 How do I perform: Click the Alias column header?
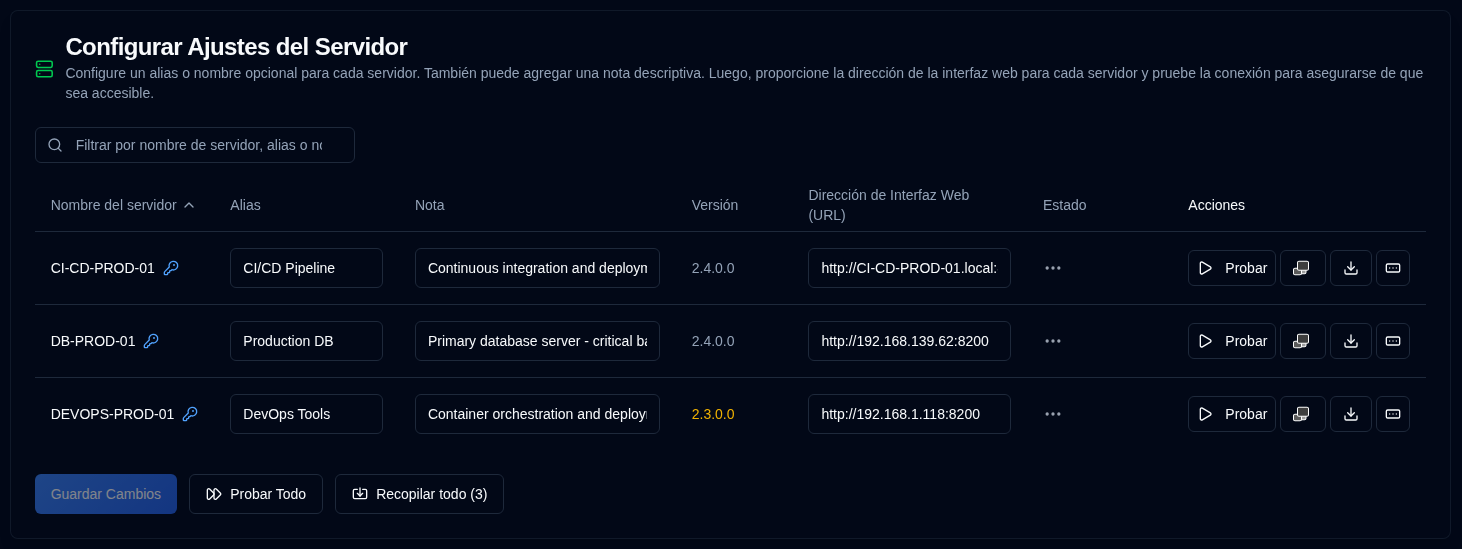tap(245, 205)
